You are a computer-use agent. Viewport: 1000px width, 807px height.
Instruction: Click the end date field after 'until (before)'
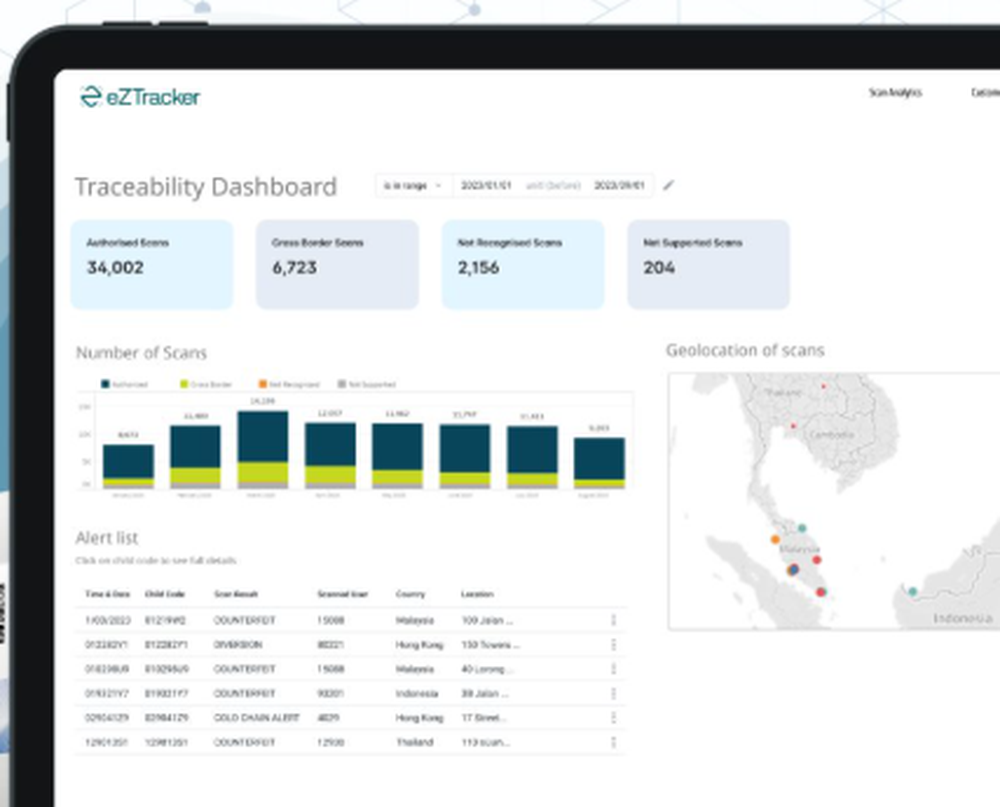(x=619, y=186)
